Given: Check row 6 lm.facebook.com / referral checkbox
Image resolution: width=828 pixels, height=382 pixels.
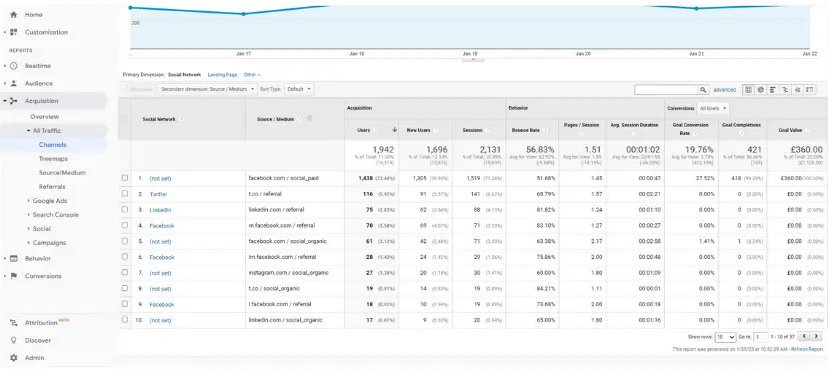Looking at the screenshot, I should (125, 257).
